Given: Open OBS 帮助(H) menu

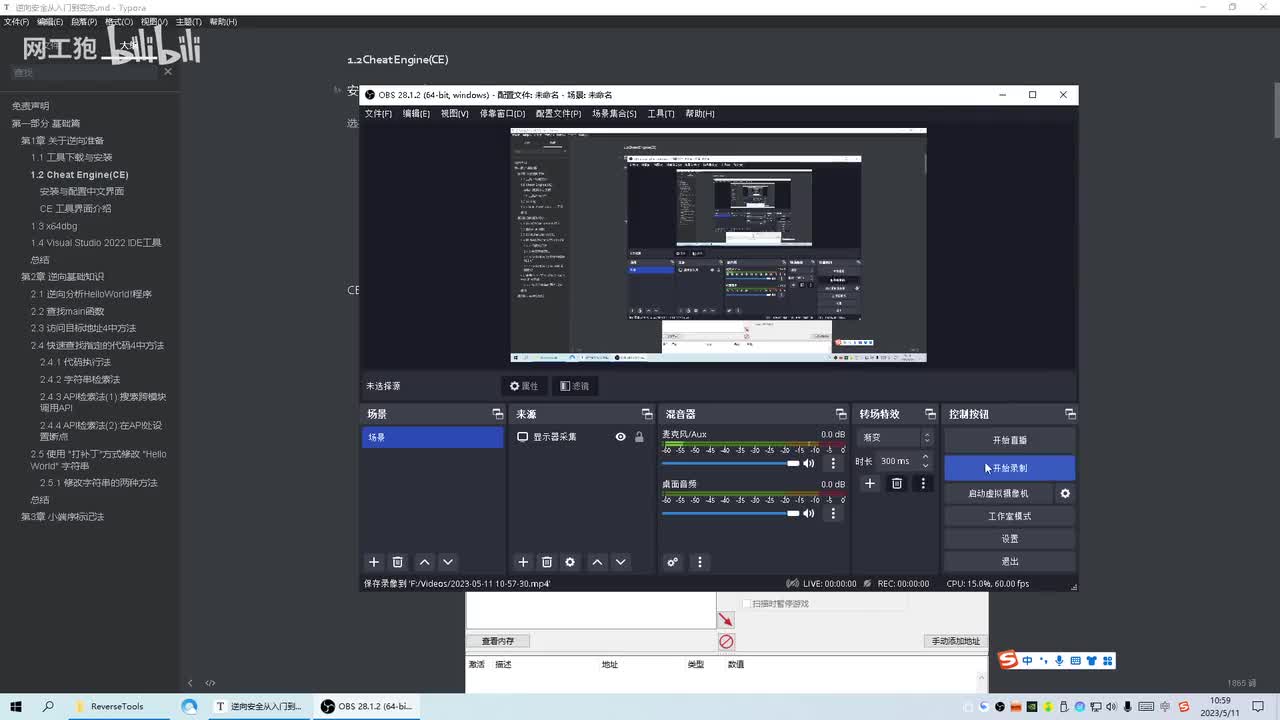Looking at the screenshot, I should coord(699,114).
